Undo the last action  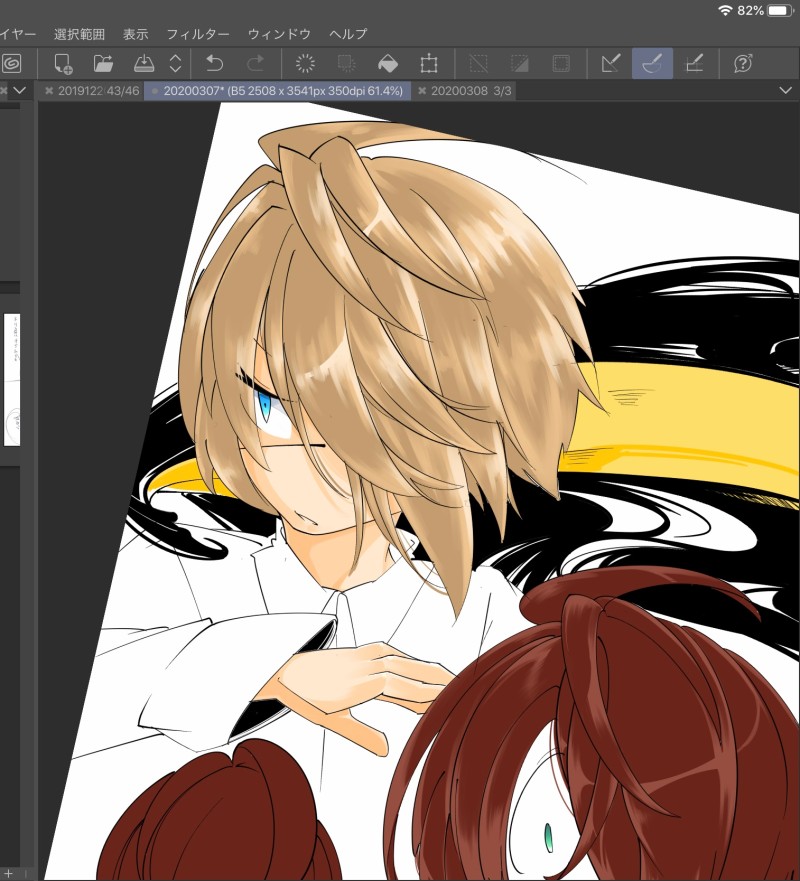[x=214, y=63]
